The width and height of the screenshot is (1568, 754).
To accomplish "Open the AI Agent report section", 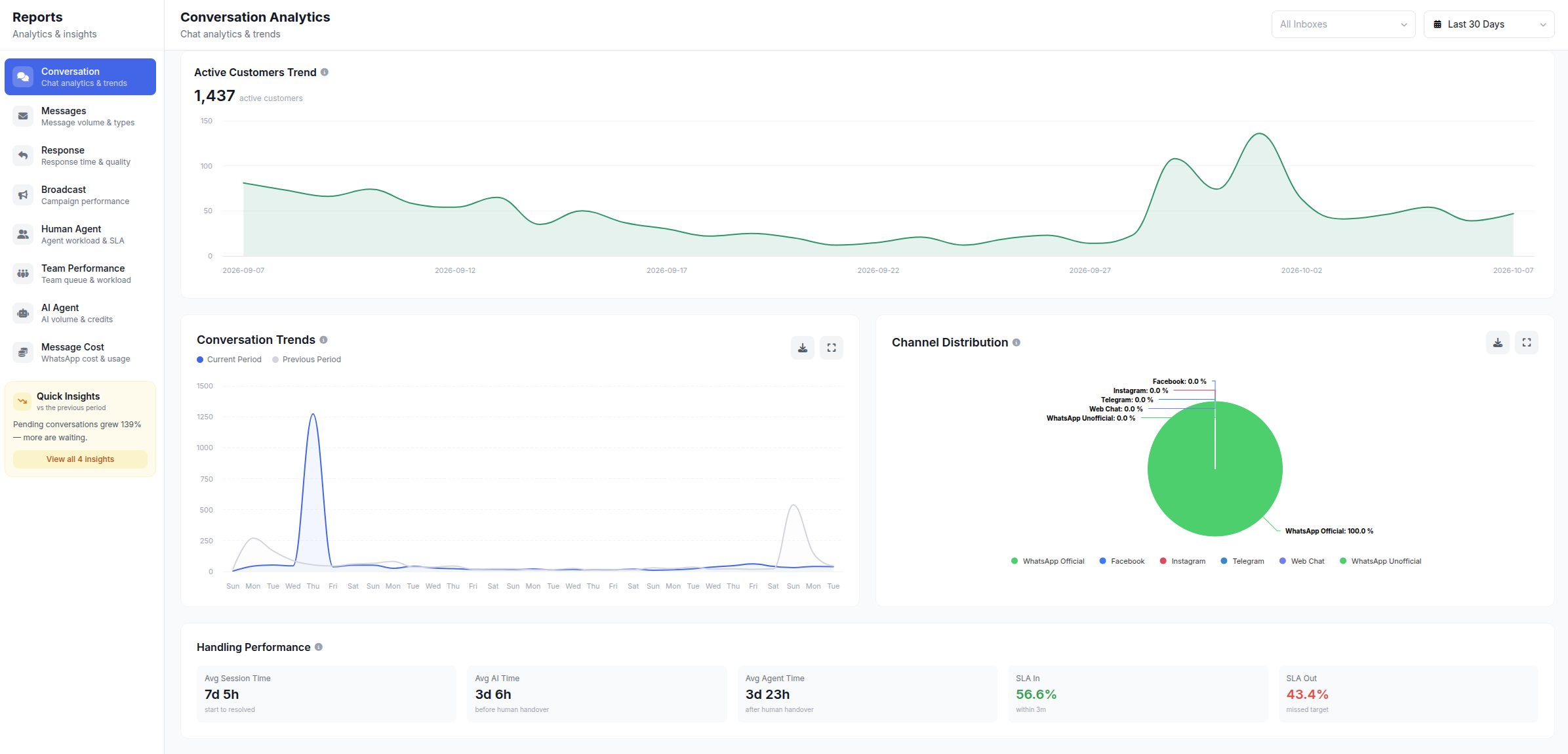I will point(80,313).
